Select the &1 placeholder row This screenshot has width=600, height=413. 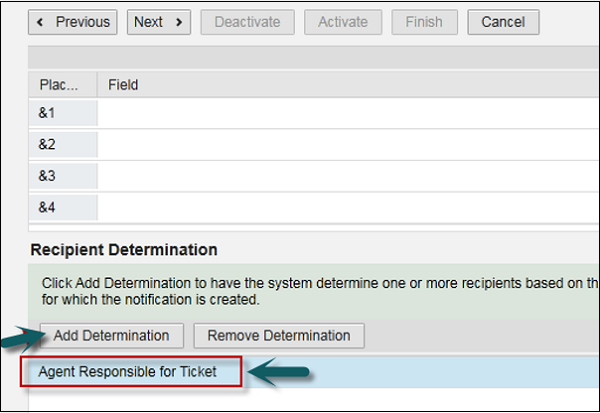coord(62,113)
